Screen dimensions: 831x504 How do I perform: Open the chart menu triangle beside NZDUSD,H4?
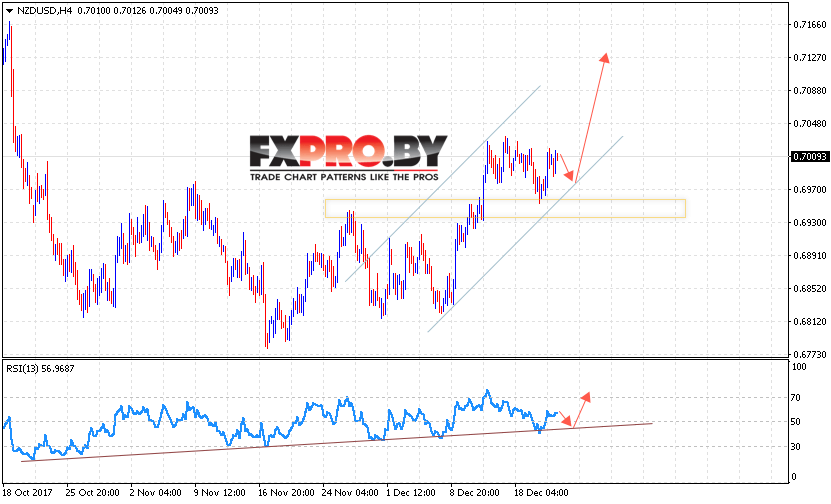click(9, 11)
